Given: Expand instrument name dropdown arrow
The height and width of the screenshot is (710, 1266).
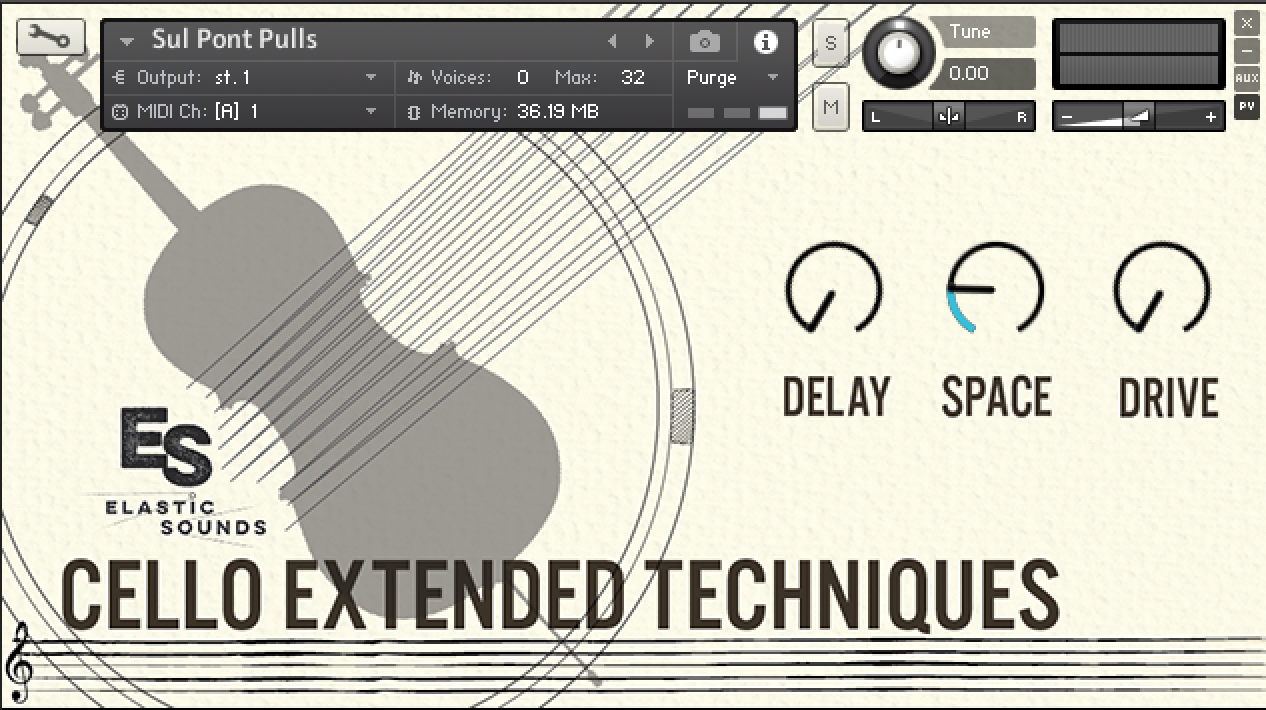Looking at the screenshot, I should (x=127, y=42).
